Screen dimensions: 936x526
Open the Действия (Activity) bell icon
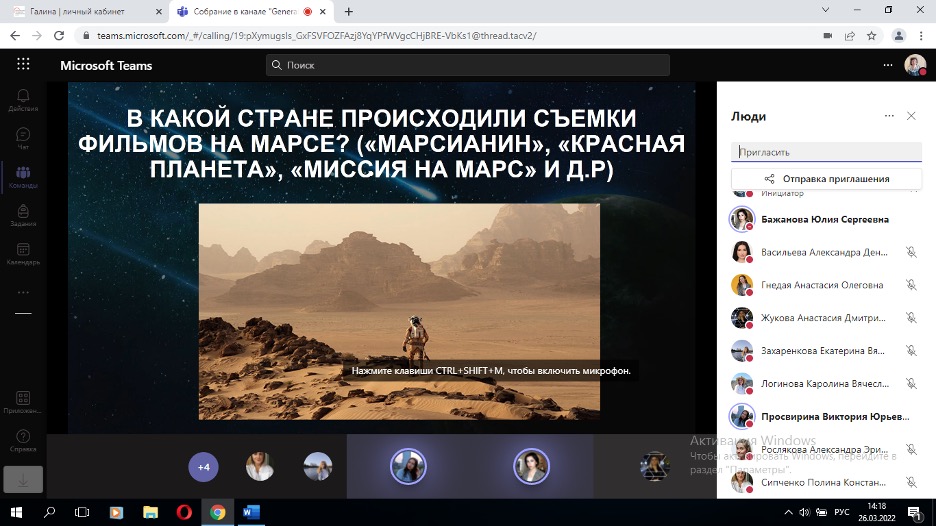pyautogui.click(x=23, y=99)
